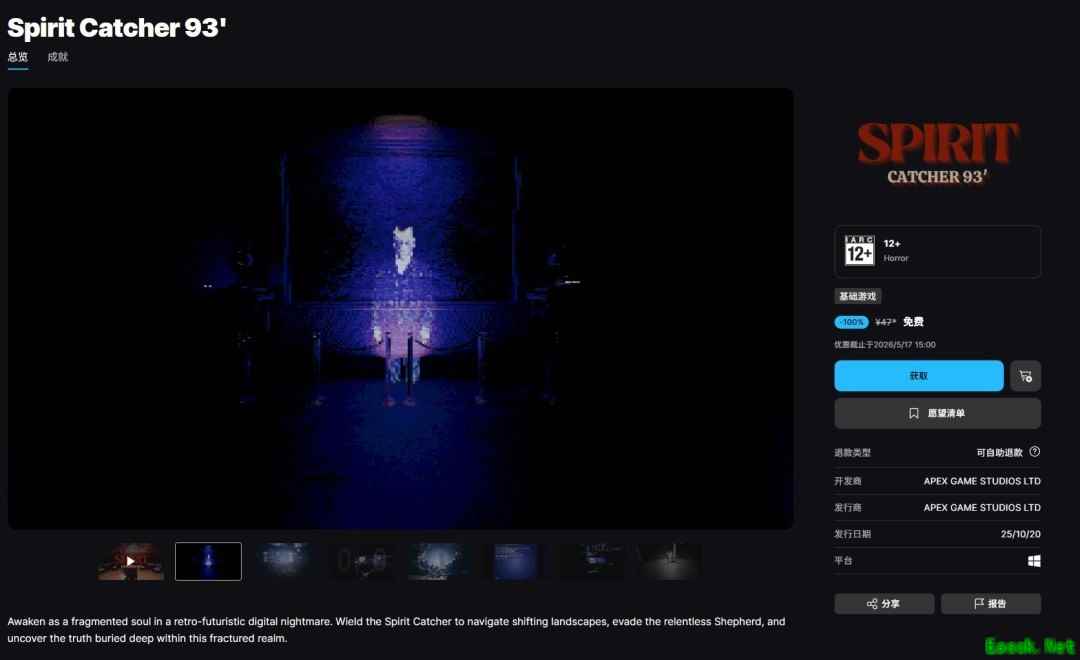The height and width of the screenshot is (660, 1080).
Task: Click the 分享 share button
Action: (x=884, y=604)
